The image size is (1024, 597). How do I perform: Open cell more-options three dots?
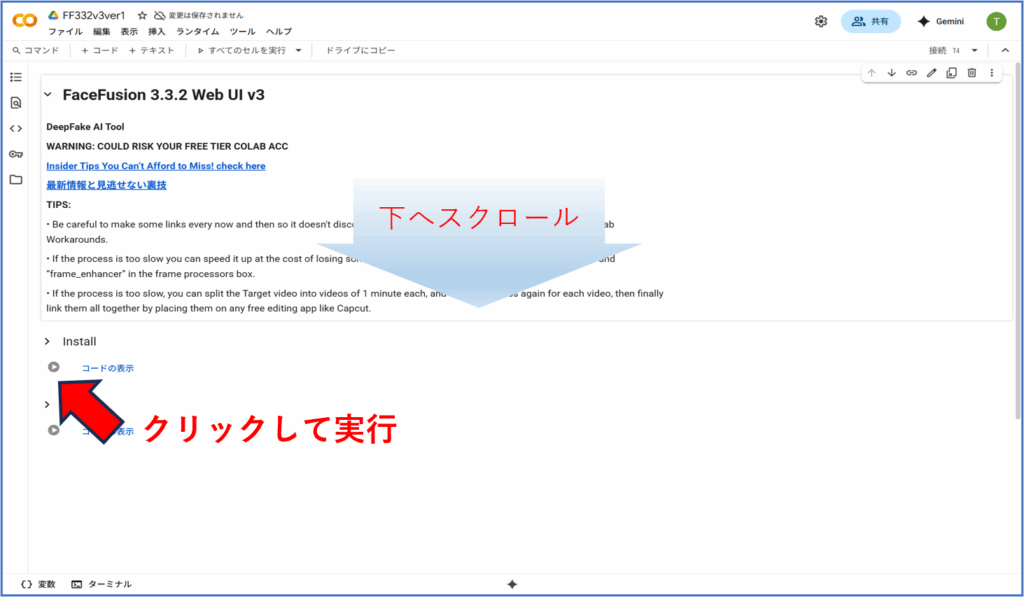[x=991, y=73]
